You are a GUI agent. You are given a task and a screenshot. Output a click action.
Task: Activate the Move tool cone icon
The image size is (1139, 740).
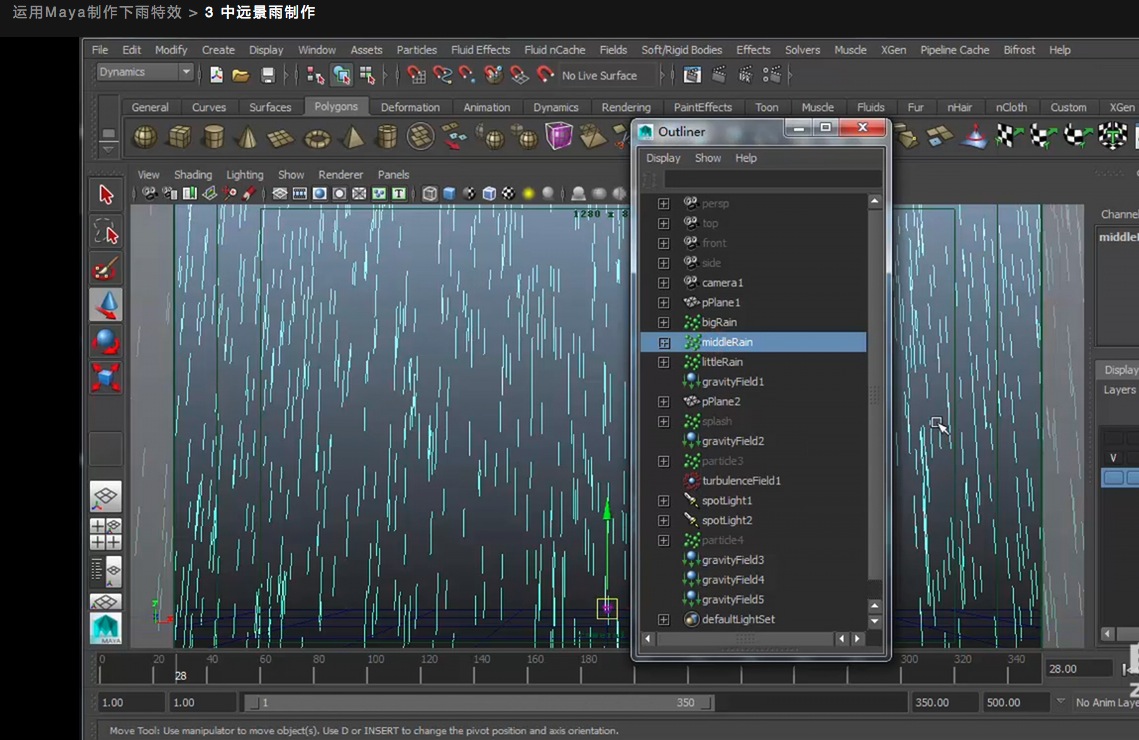(106, 304)
